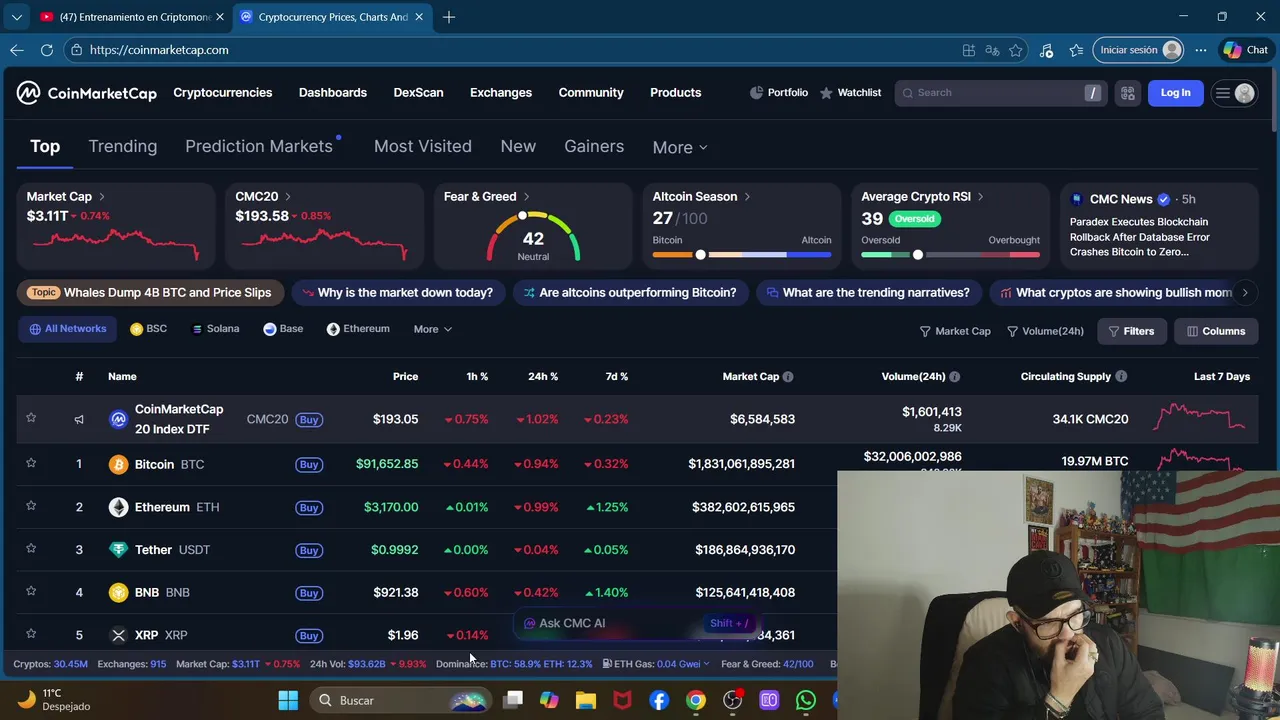The width and height of the screenshot is (1280, 720).
Task: Expand the CMC20 card chevron
Action: (x=288, y=197)
